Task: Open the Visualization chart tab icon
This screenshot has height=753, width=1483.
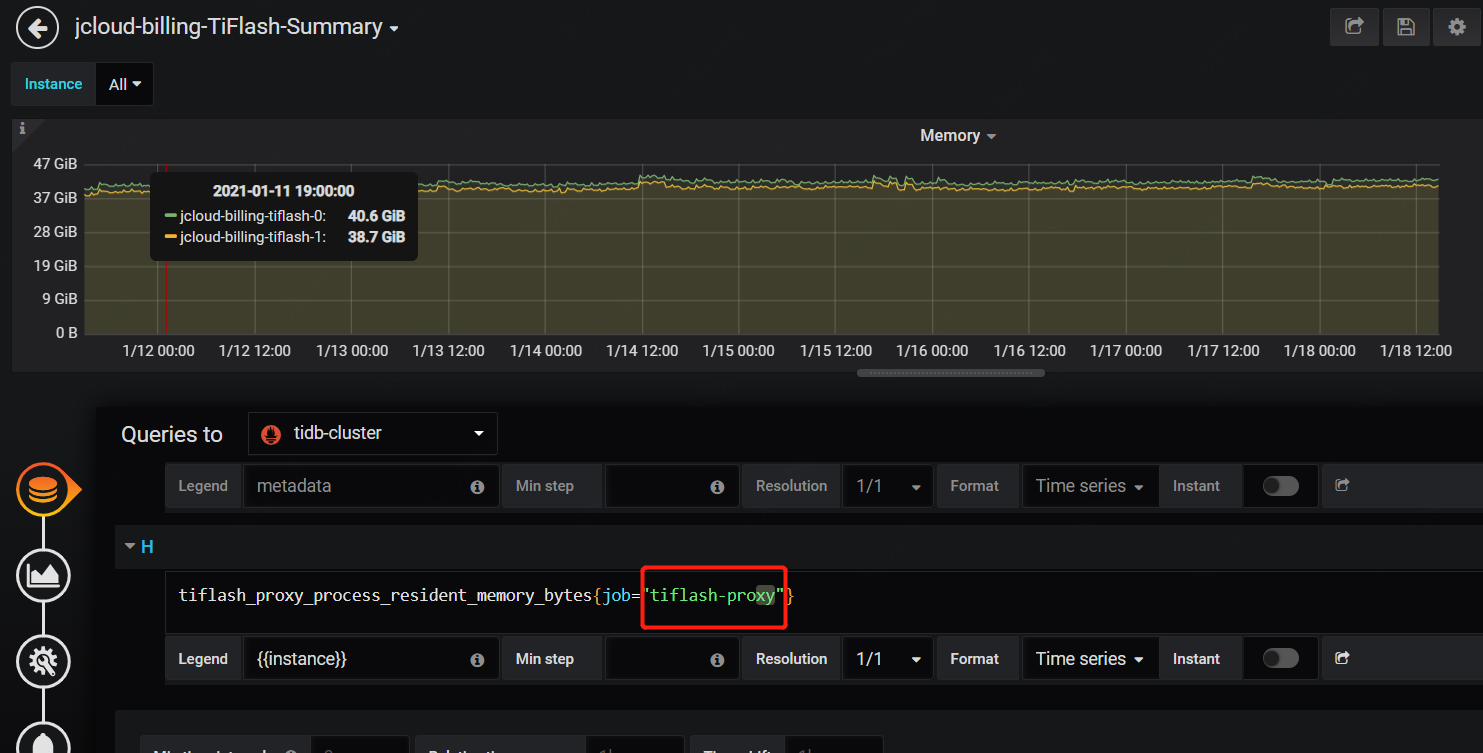Action: pyautogui.click(x=44, y=575)
